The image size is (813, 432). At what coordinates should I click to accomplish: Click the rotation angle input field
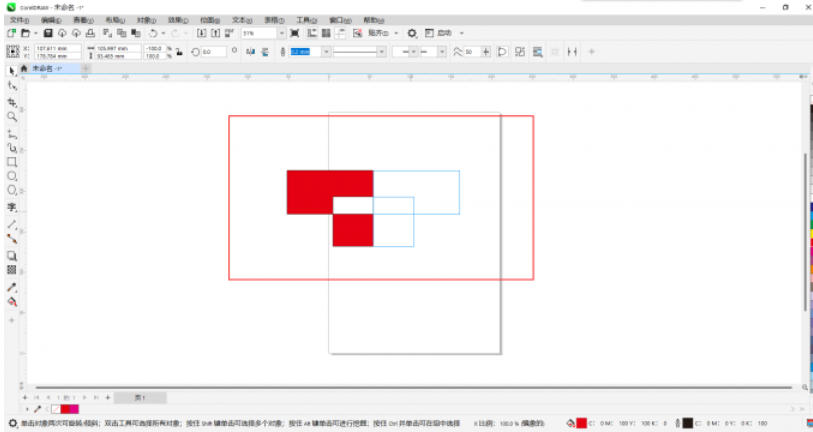click(213, 52)
